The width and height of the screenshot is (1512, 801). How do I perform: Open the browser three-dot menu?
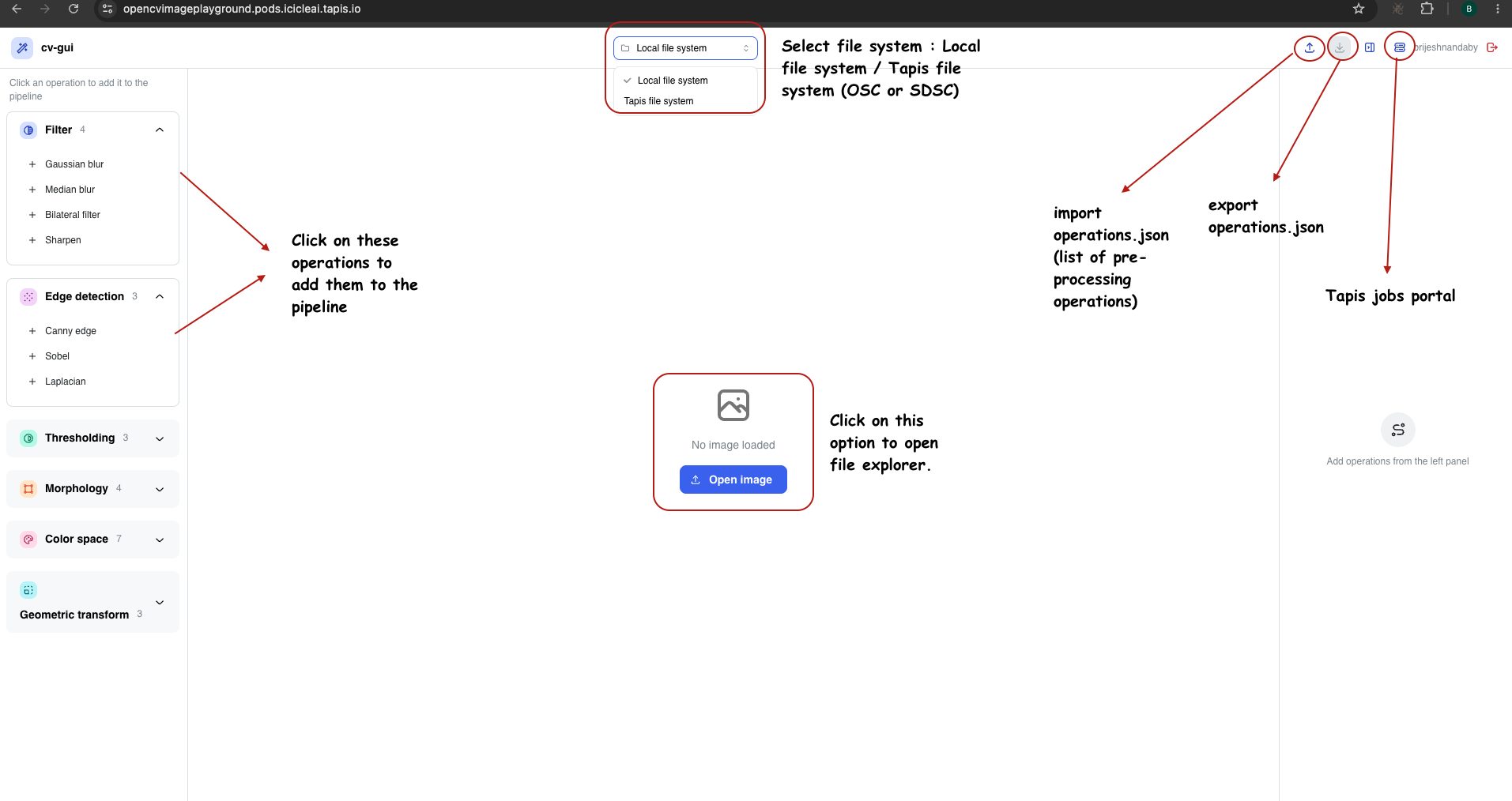[x=1498, y=9]
